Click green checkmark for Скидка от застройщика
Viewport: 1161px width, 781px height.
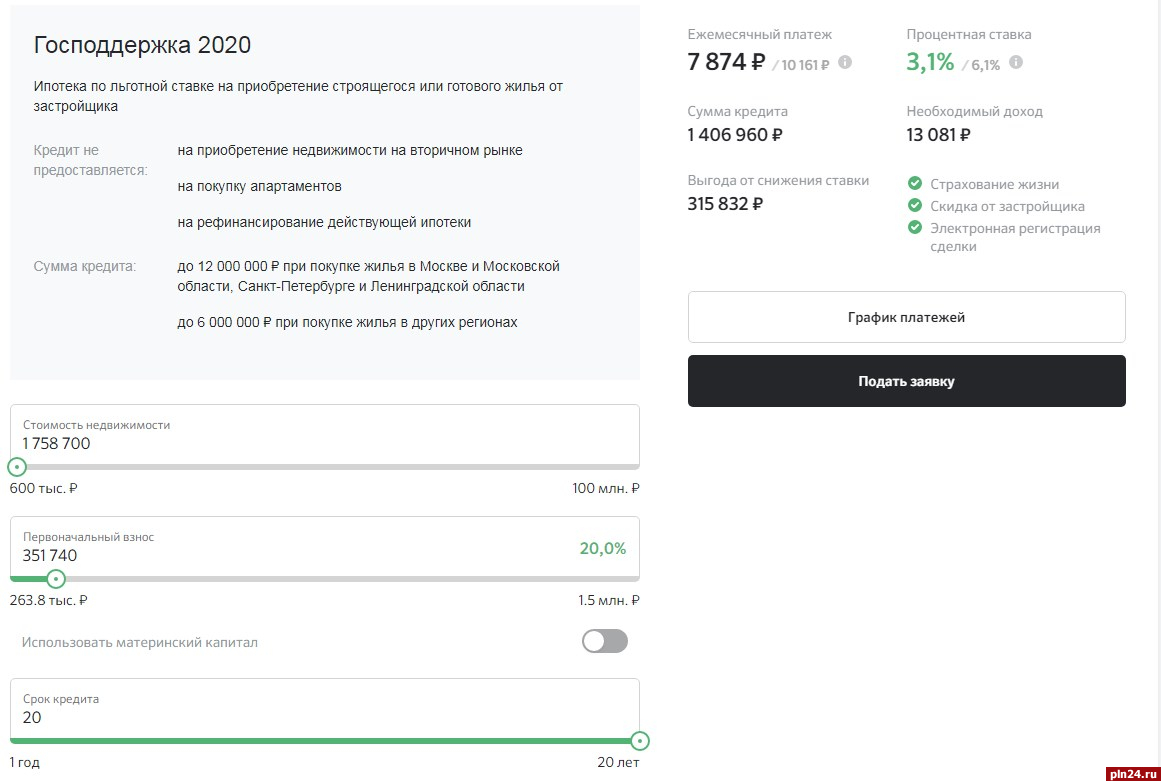(x=914, y=206)
